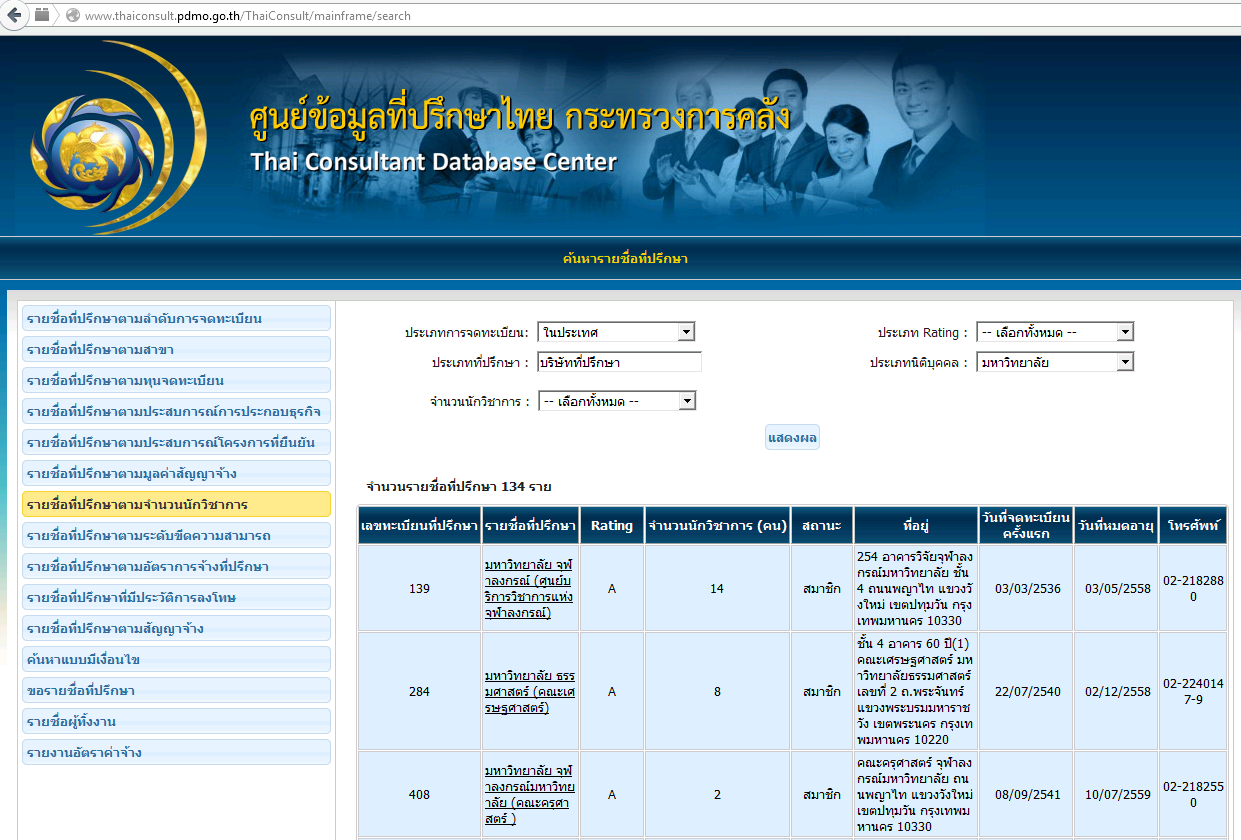Click column header ที่อยู่
Viewport: 1241px width, 840px height.
point(915,525)
